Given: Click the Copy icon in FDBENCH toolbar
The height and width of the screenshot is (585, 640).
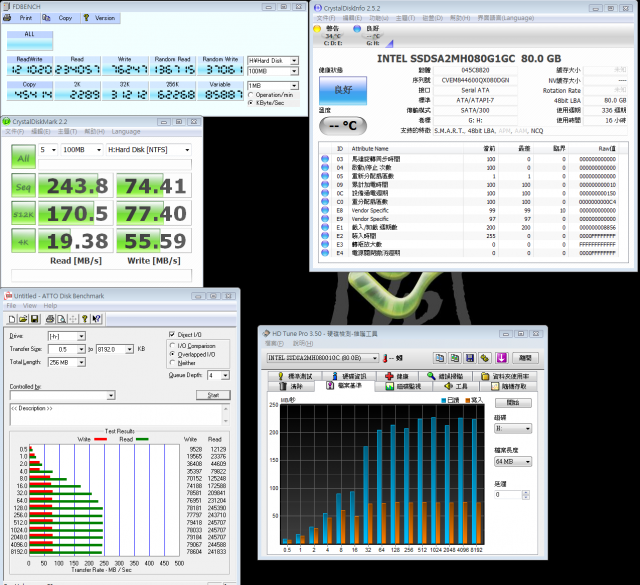Looking at the screenshot, I should 47,18.
